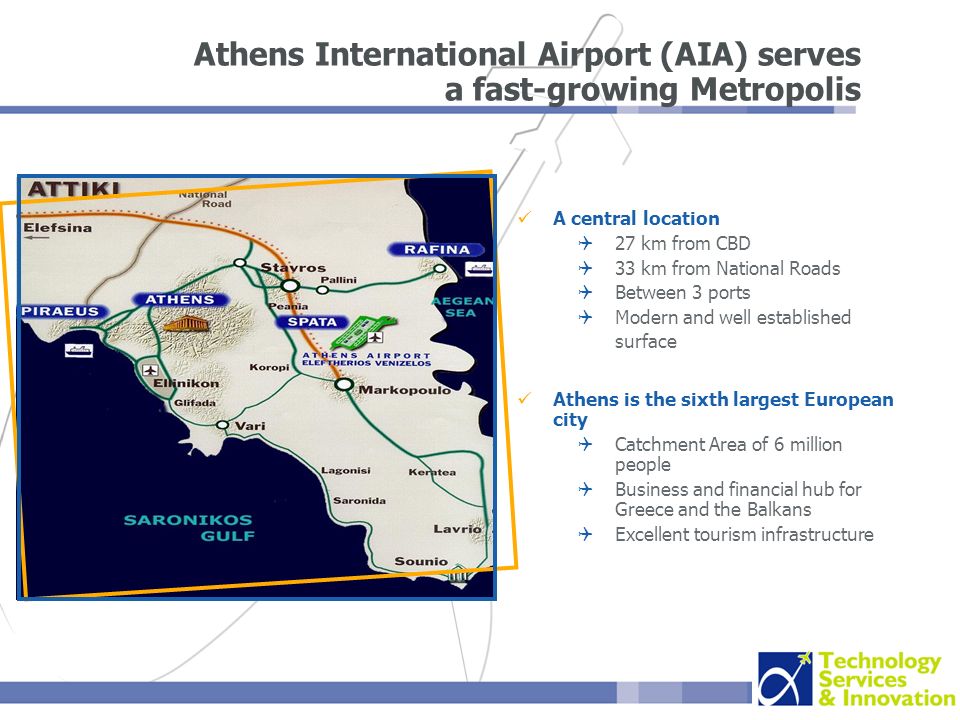Image resolution: width=960 pixels, height=720 pixels.
Task: Click the 'Glifada' map label
Action: click(x=195, y=403)
